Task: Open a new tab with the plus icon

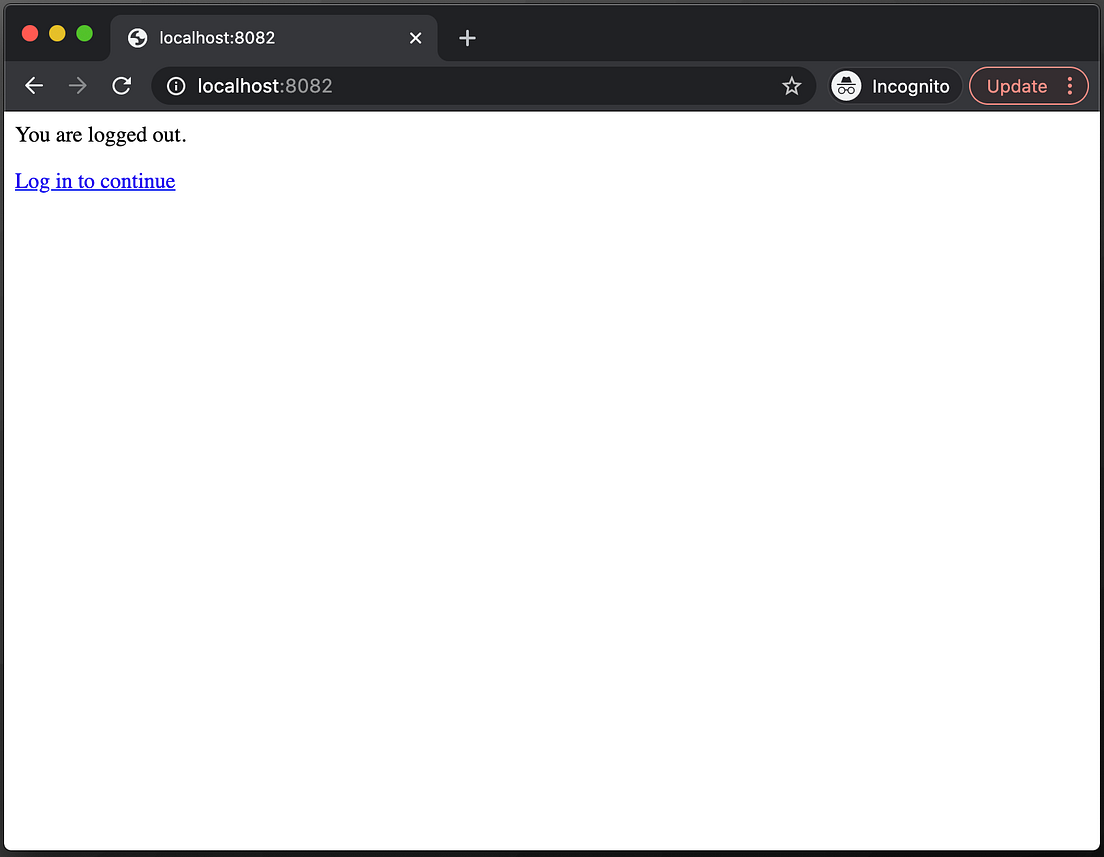Action: pos(466,37)
